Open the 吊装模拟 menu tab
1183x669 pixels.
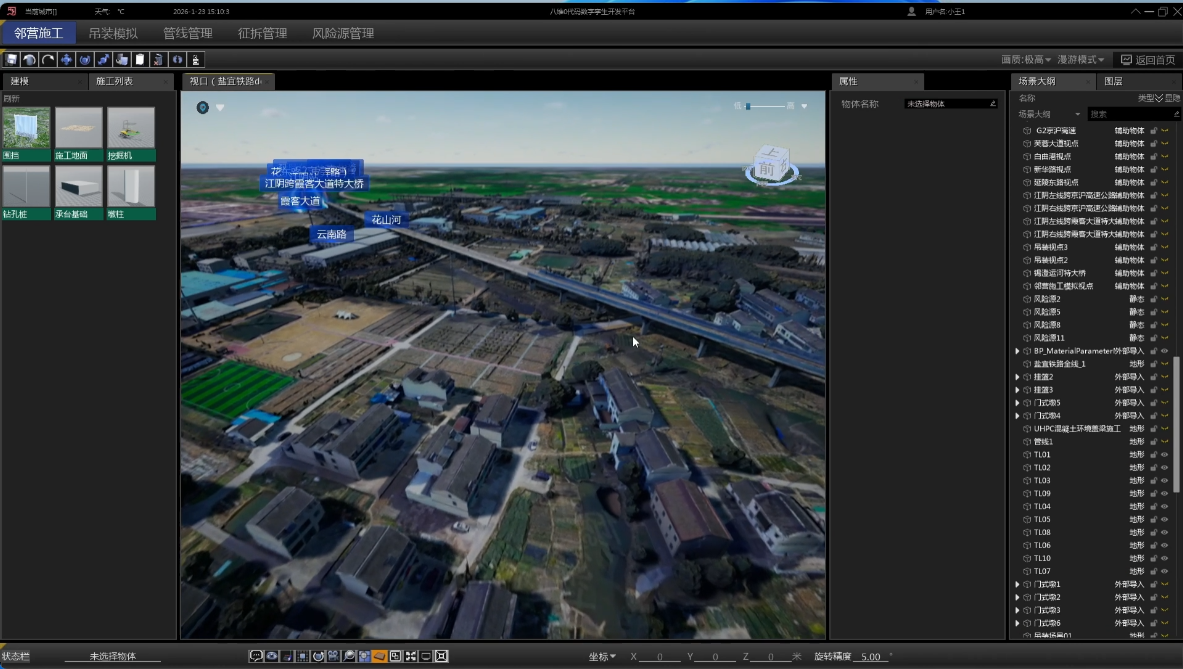click(113, 33)
